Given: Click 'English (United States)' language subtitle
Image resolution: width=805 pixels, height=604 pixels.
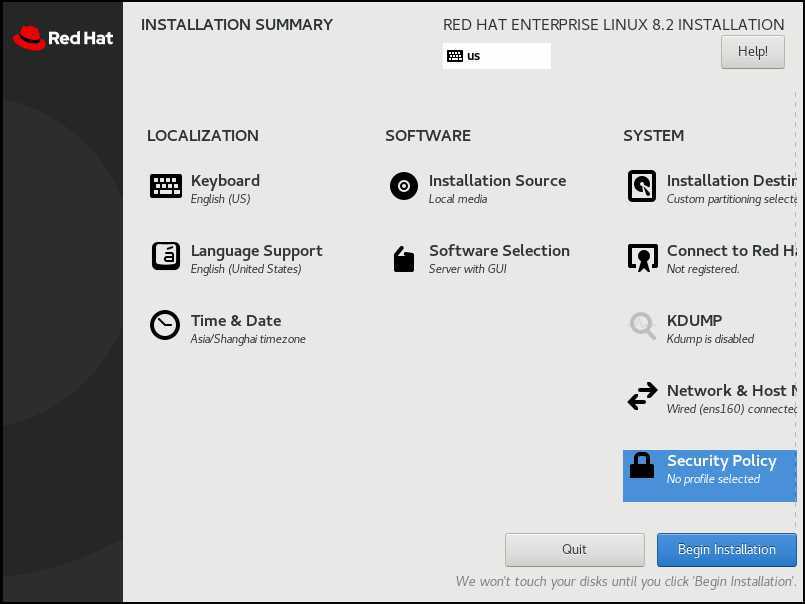Looking at the screenshot, I should (246, 269).
